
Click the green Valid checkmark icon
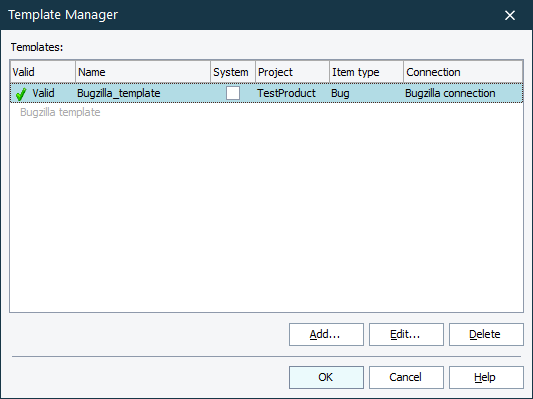point(21,94)
